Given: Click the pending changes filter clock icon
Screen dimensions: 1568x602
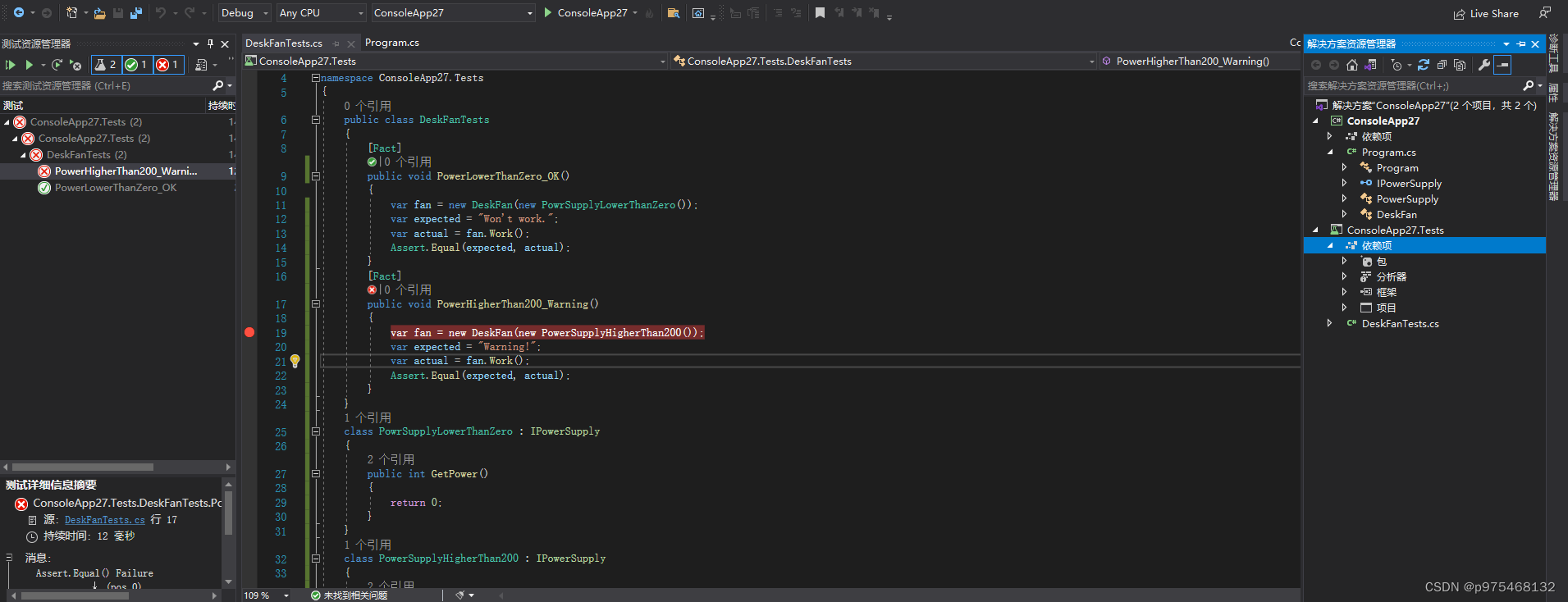Looking at the screenshot, I should [x=1397, y=65].
